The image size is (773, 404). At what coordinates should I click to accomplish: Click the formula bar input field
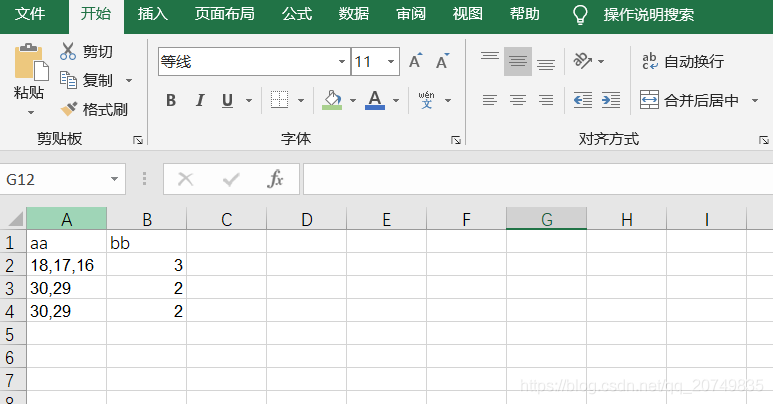[538, 179]
